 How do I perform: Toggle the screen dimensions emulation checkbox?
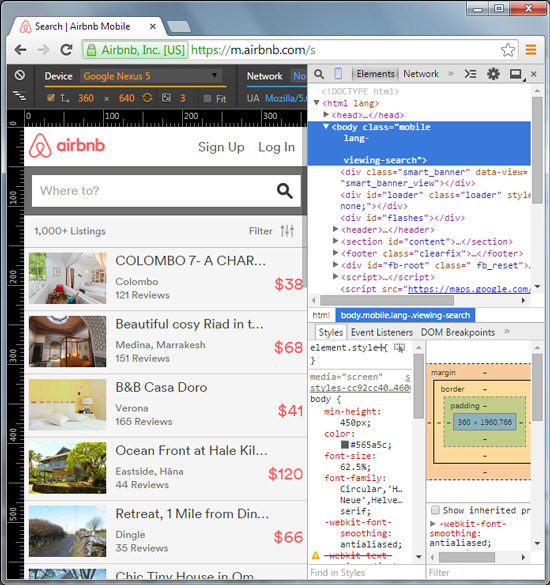(x=51, y=98)
